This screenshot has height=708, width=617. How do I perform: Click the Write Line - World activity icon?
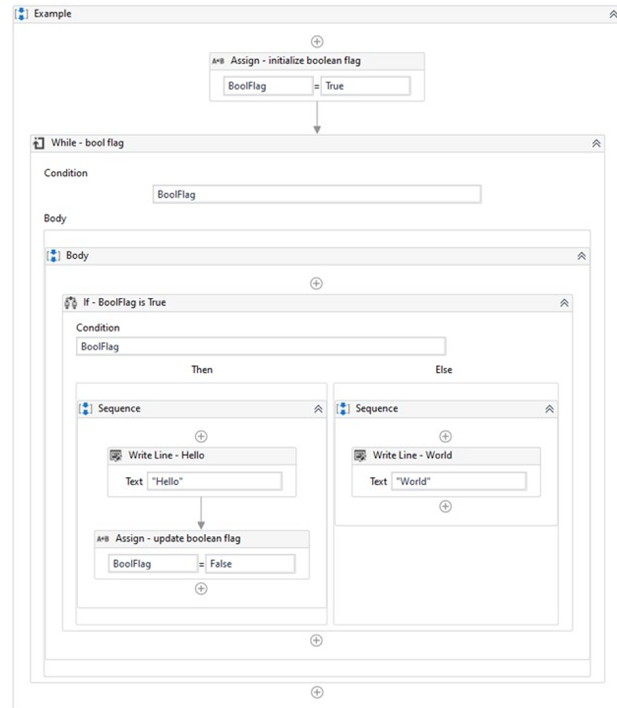coord(360,456)
